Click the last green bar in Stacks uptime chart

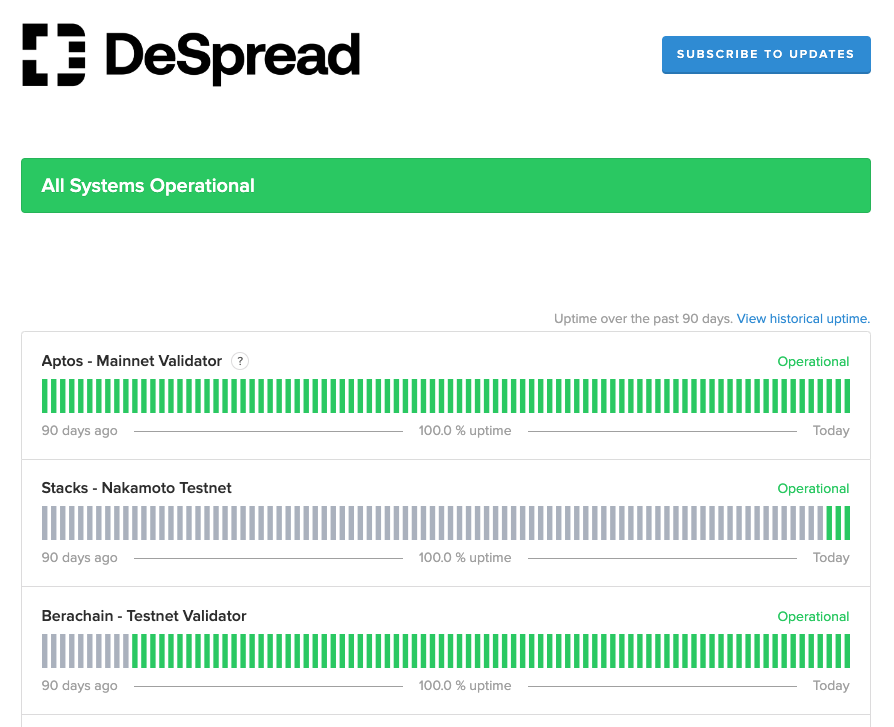[x=847, y=523]
